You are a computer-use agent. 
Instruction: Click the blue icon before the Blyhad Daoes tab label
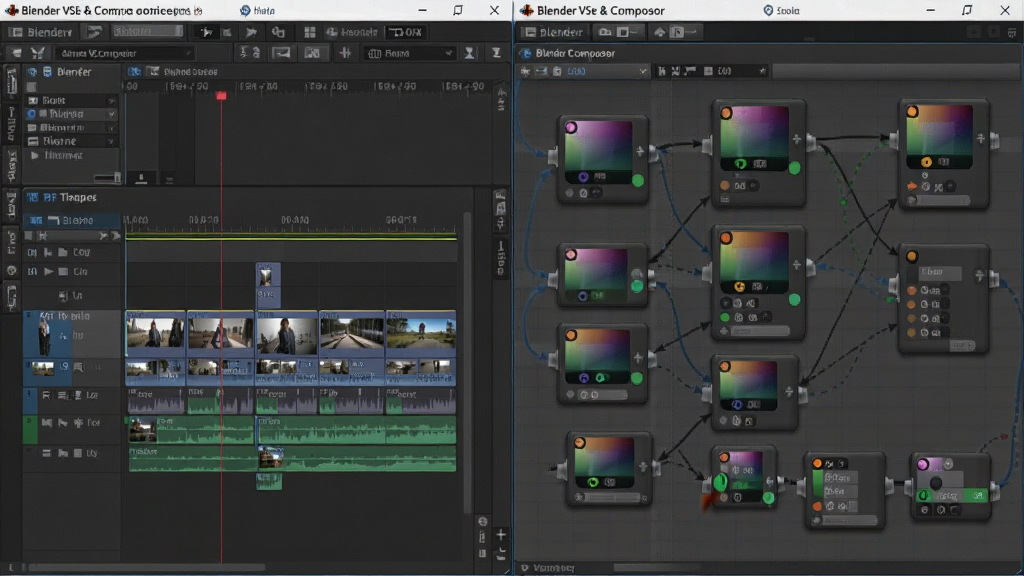[134, 71]
